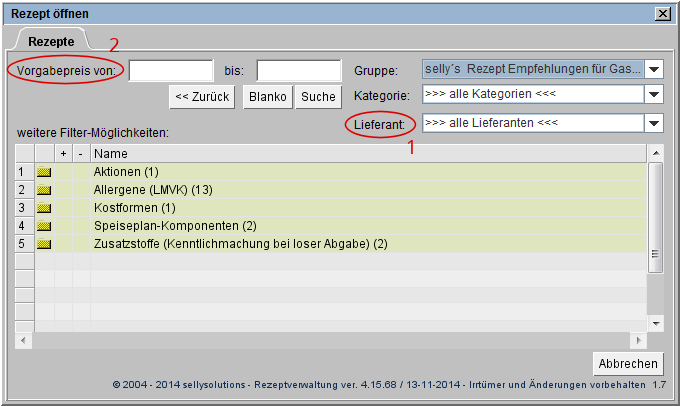The width and height of the screenshot is (680, 406).
Task: Click the '-' column header
Action: tap(81, 154)
